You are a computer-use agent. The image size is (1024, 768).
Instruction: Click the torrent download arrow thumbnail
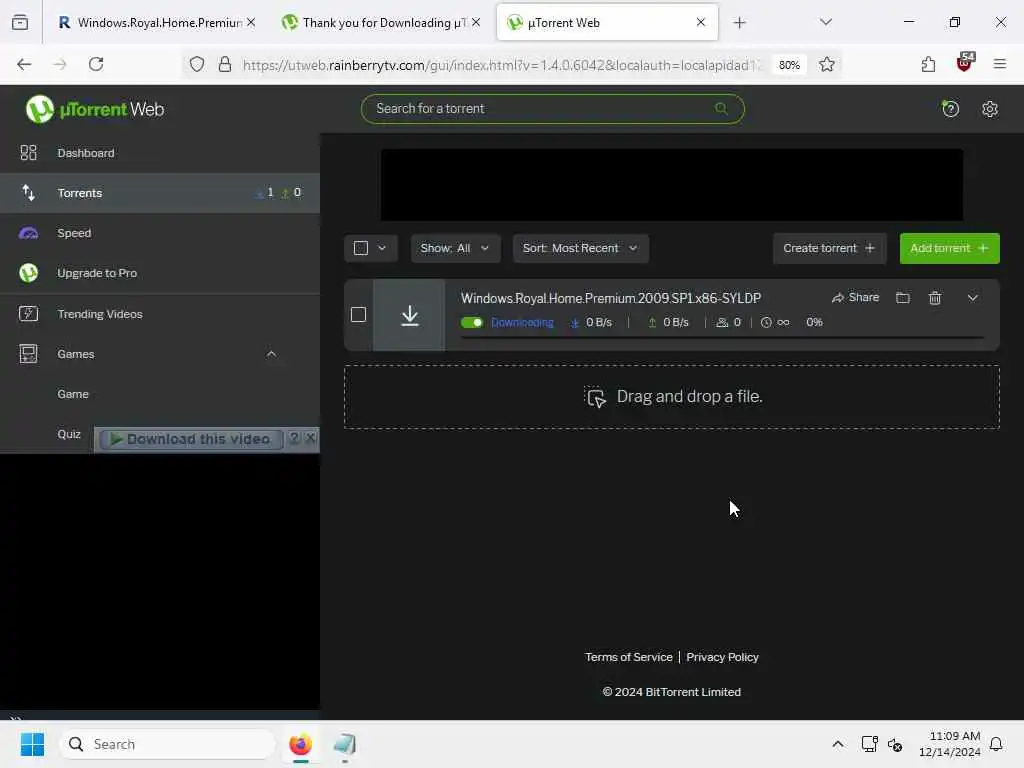(x=409, y=315)
